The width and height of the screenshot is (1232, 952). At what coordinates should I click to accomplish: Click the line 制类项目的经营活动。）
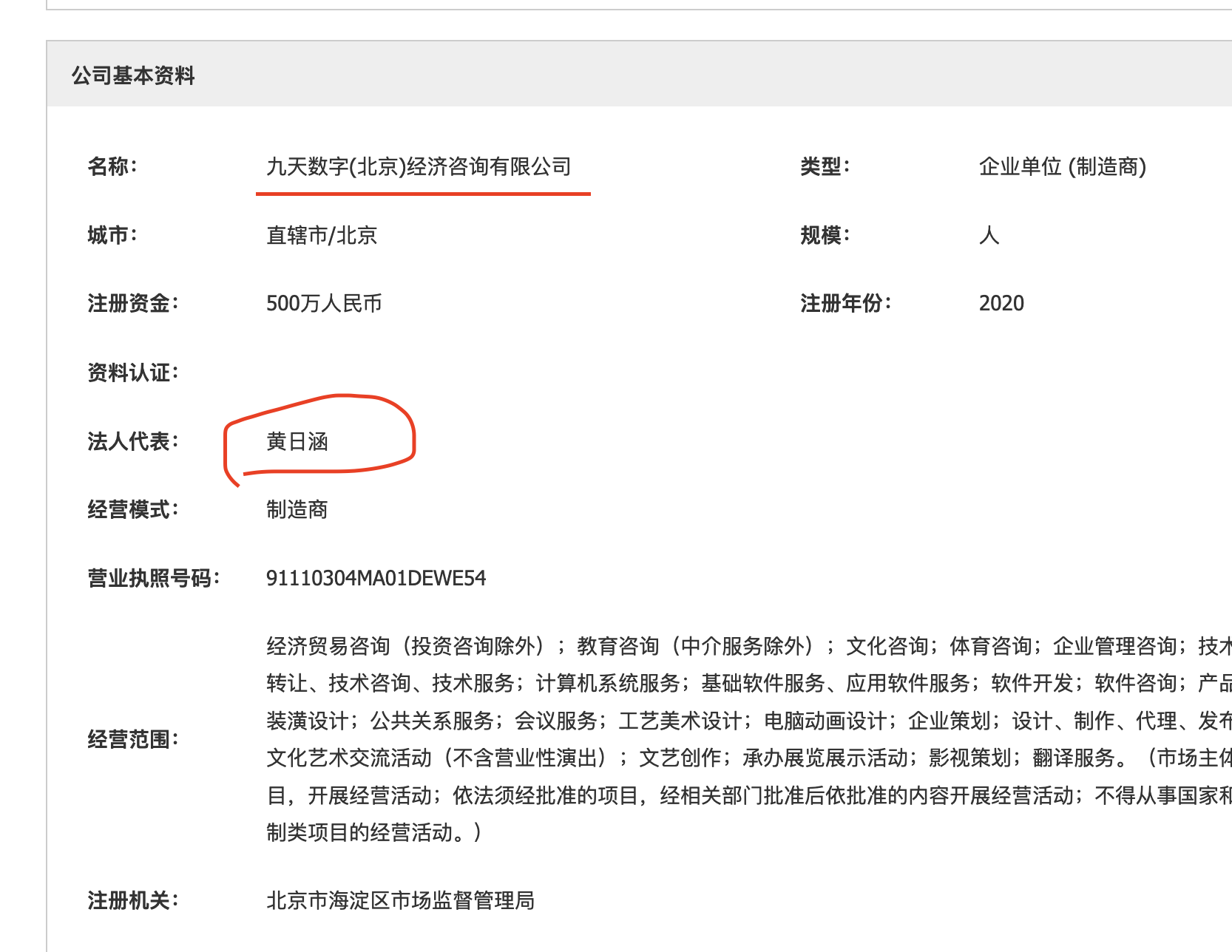(x=374, y=832)
